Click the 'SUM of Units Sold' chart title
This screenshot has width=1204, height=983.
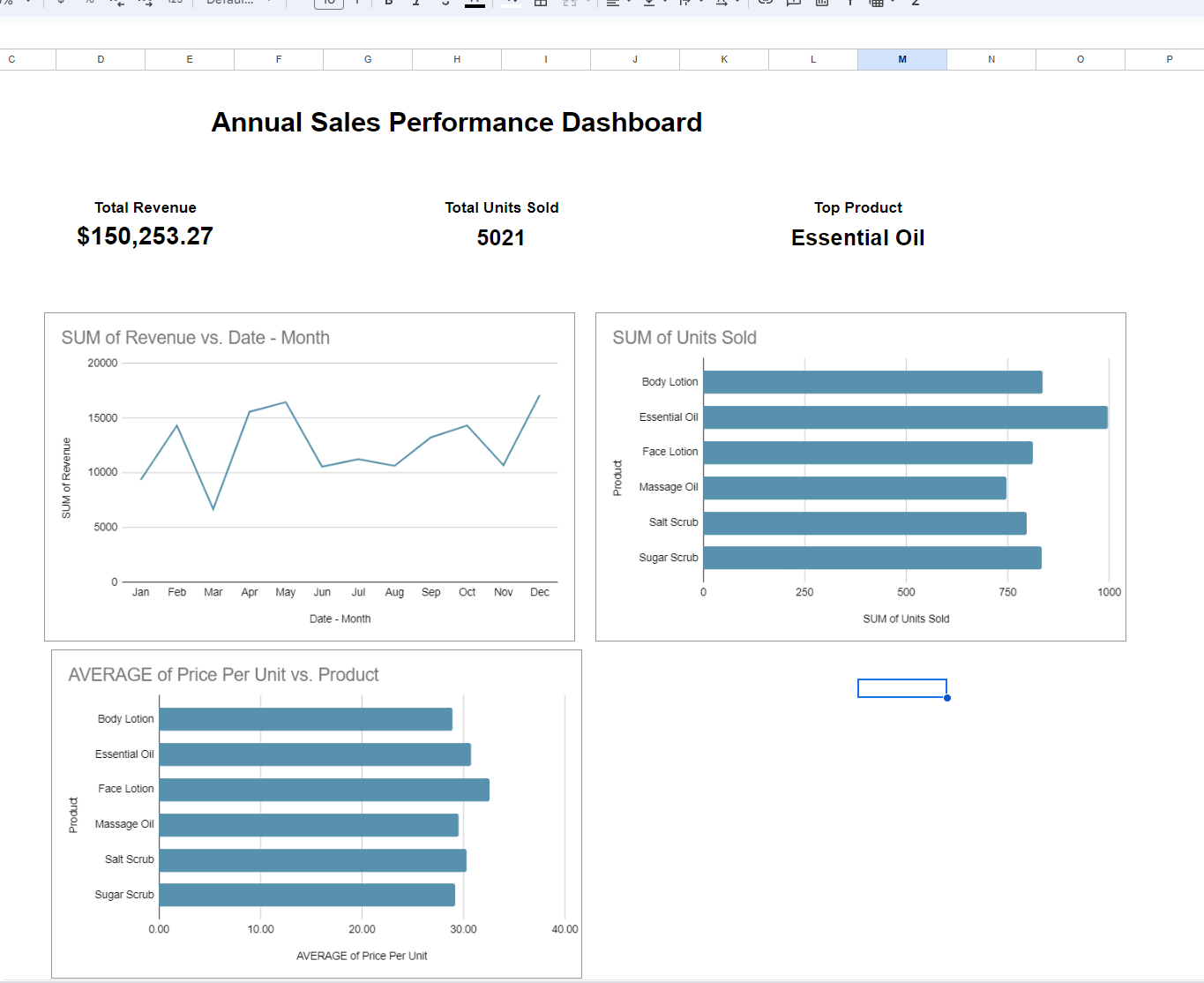click(x=684, y=338)
